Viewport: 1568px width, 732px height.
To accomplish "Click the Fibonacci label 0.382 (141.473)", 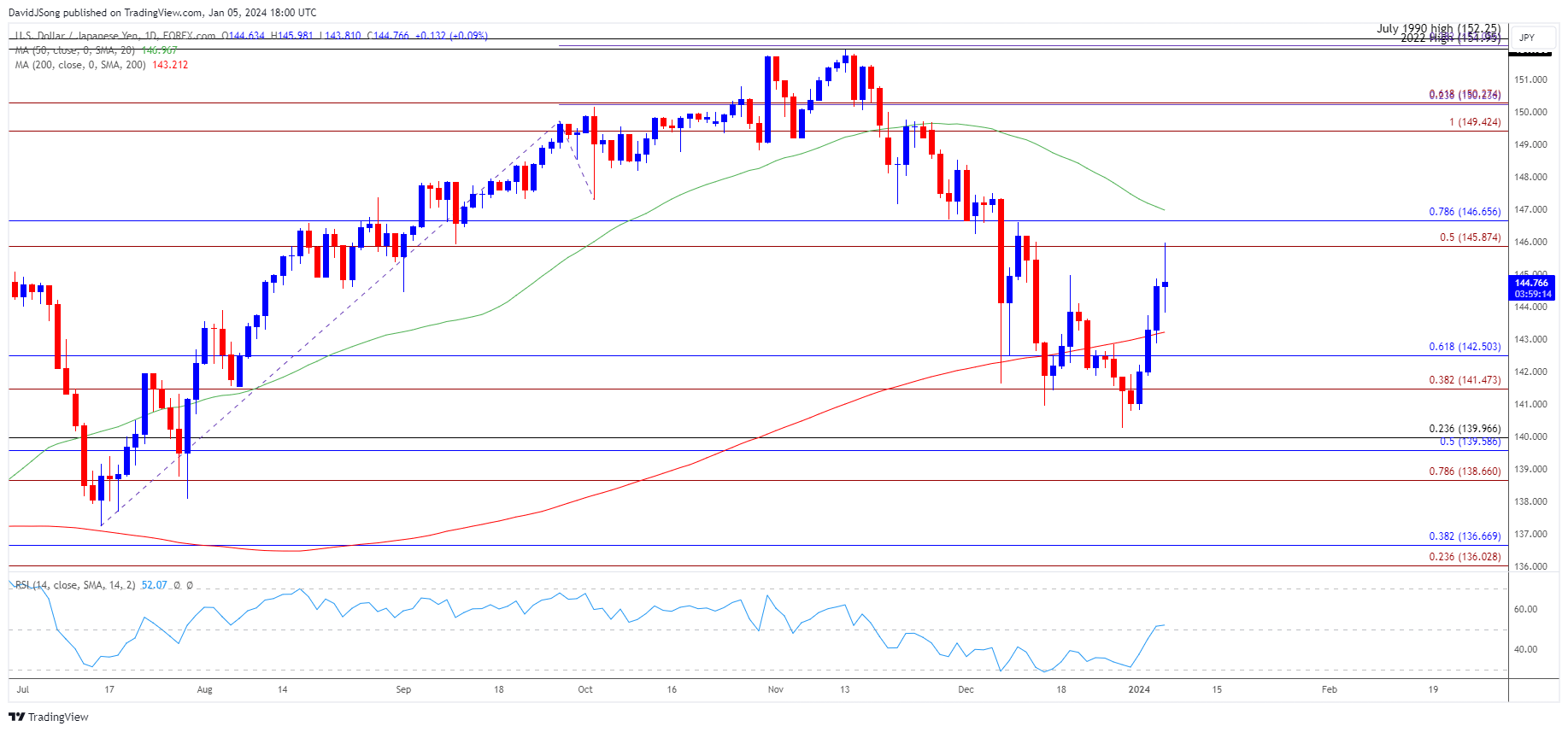I will [x=1465, y=380].
